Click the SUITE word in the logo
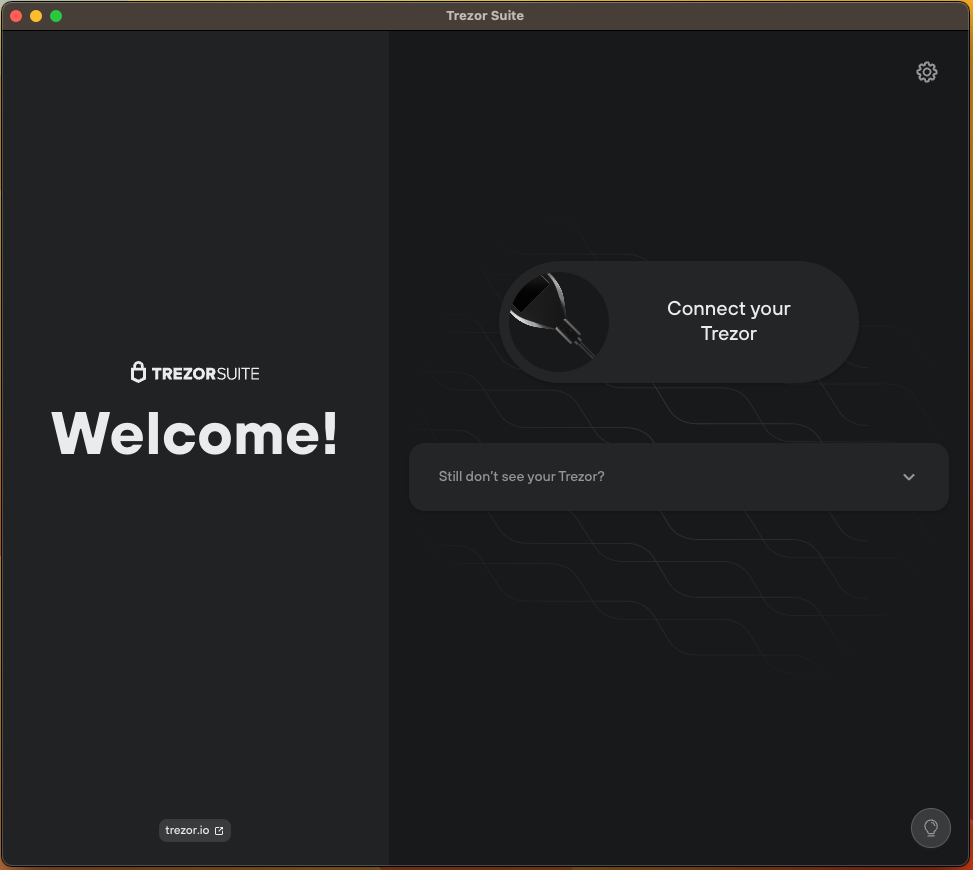The height and width of the screenshot is (870, 973). [x=237, y=374]
